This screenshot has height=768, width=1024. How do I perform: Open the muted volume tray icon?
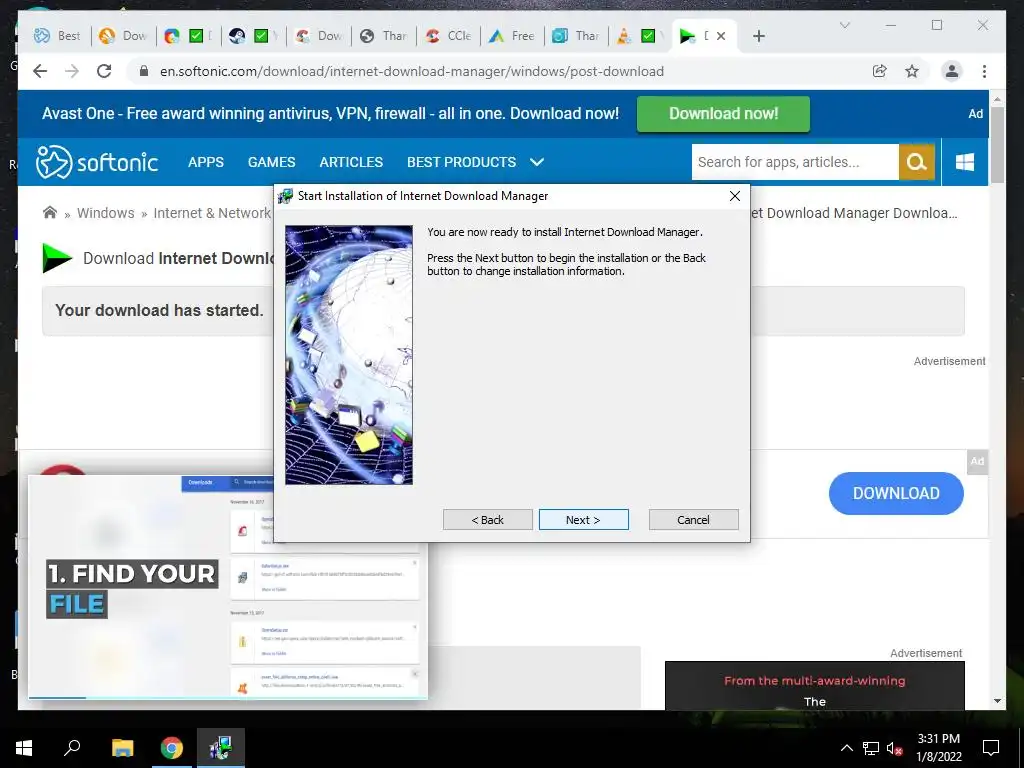[x=895, y=748]
